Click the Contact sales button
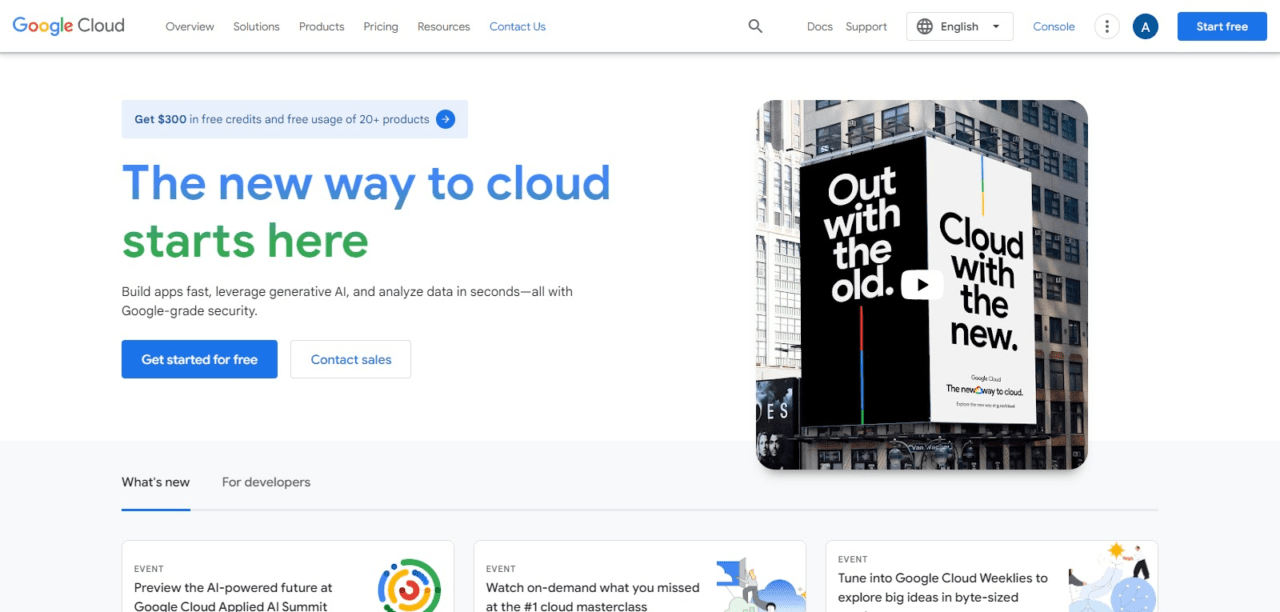 351,359
